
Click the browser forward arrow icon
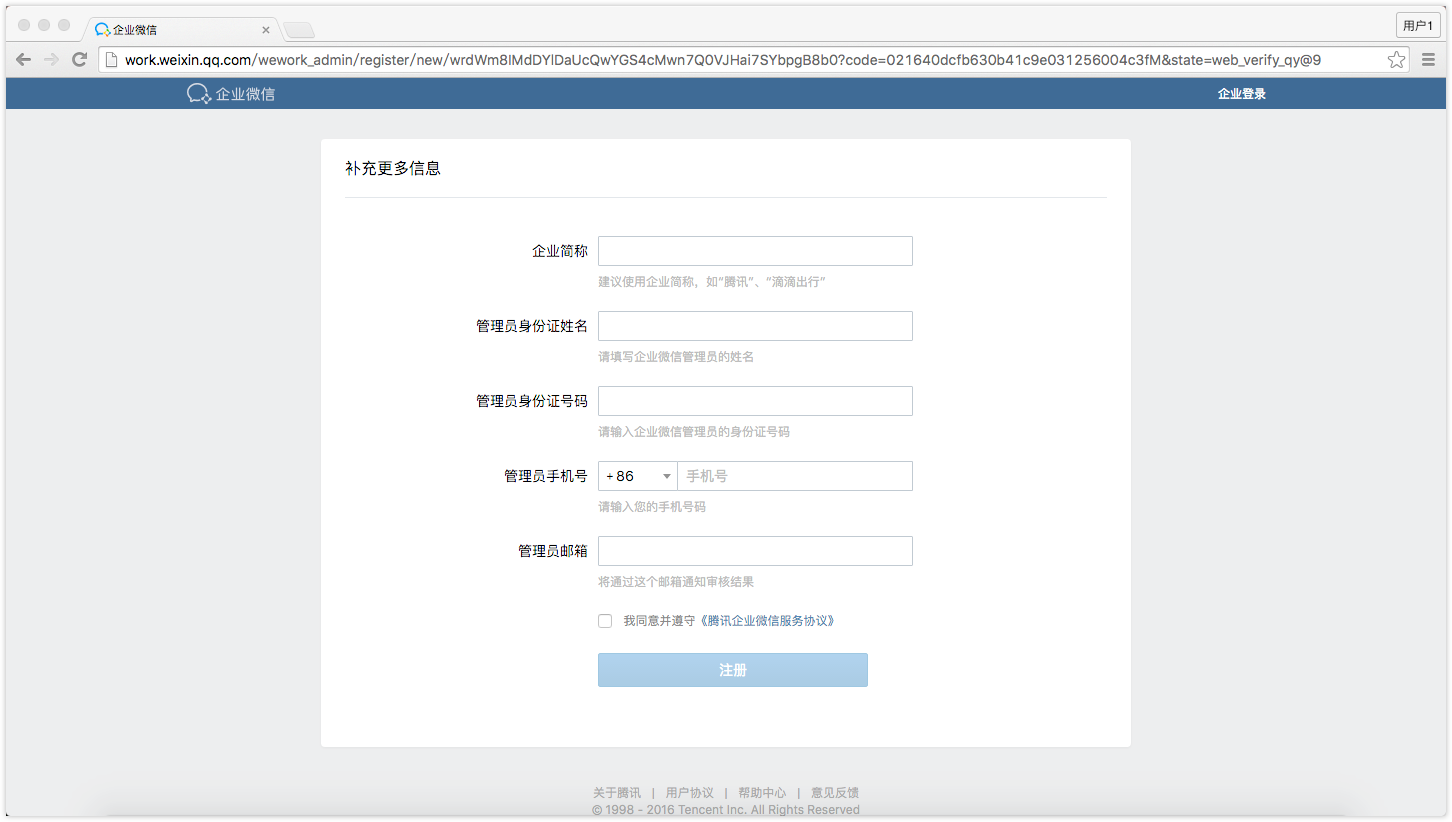coord(51,59)
